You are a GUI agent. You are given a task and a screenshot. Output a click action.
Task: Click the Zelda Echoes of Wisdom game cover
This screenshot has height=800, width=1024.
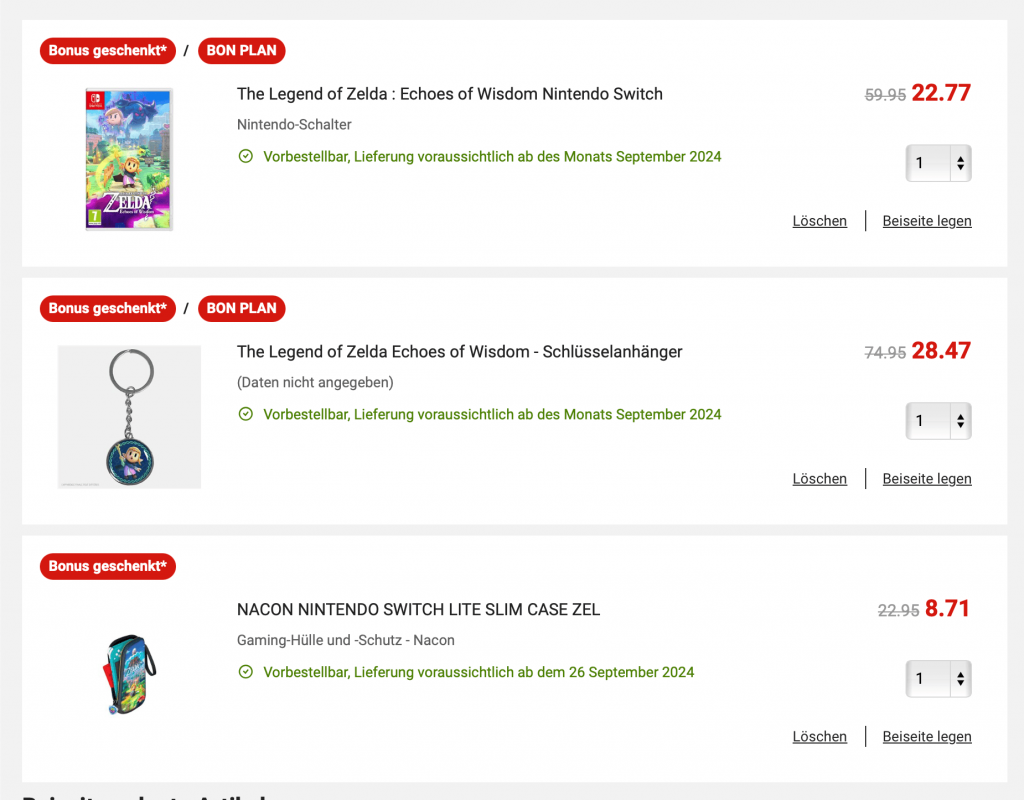coord(129,159)
